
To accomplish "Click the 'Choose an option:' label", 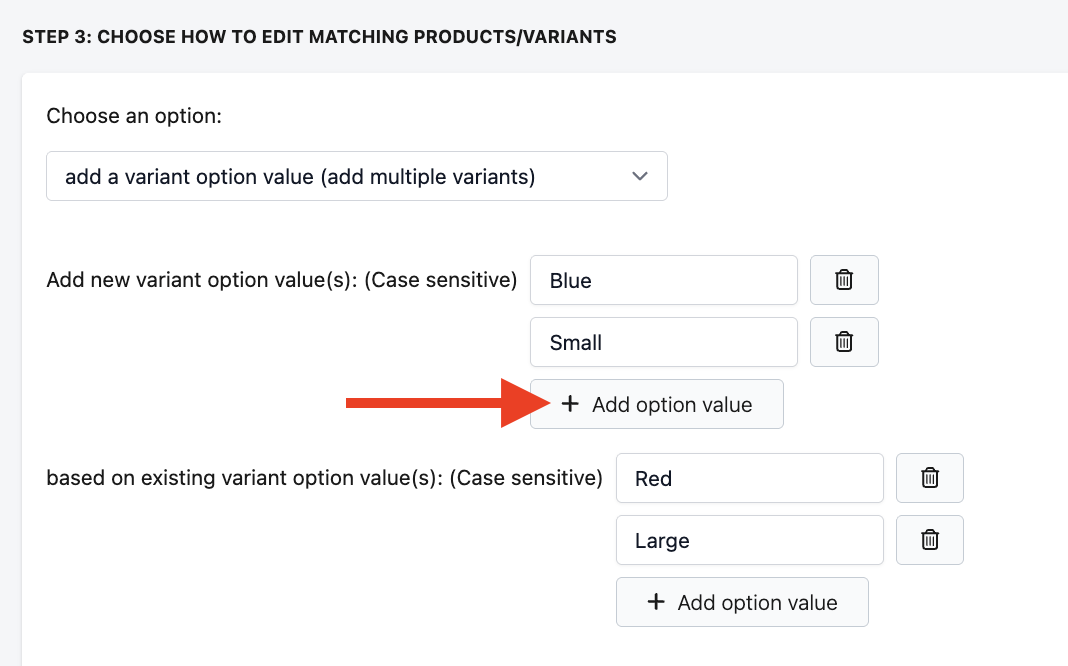I will [x=134, y=116].
